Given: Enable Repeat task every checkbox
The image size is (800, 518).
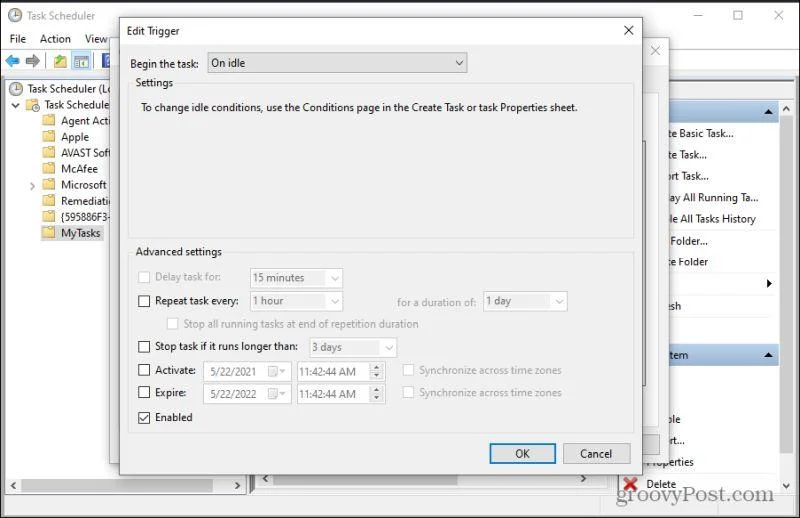Looking at the screenshot, I should click(144, 301).
